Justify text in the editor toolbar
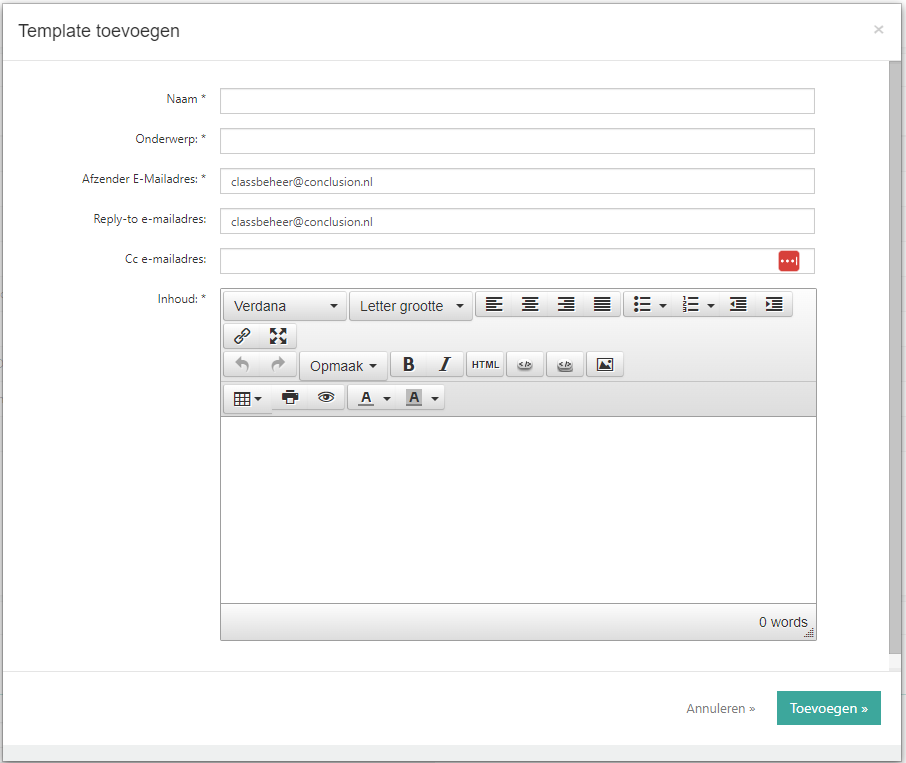The width and height of the screenshot is (906, 763). click(602, 305)
